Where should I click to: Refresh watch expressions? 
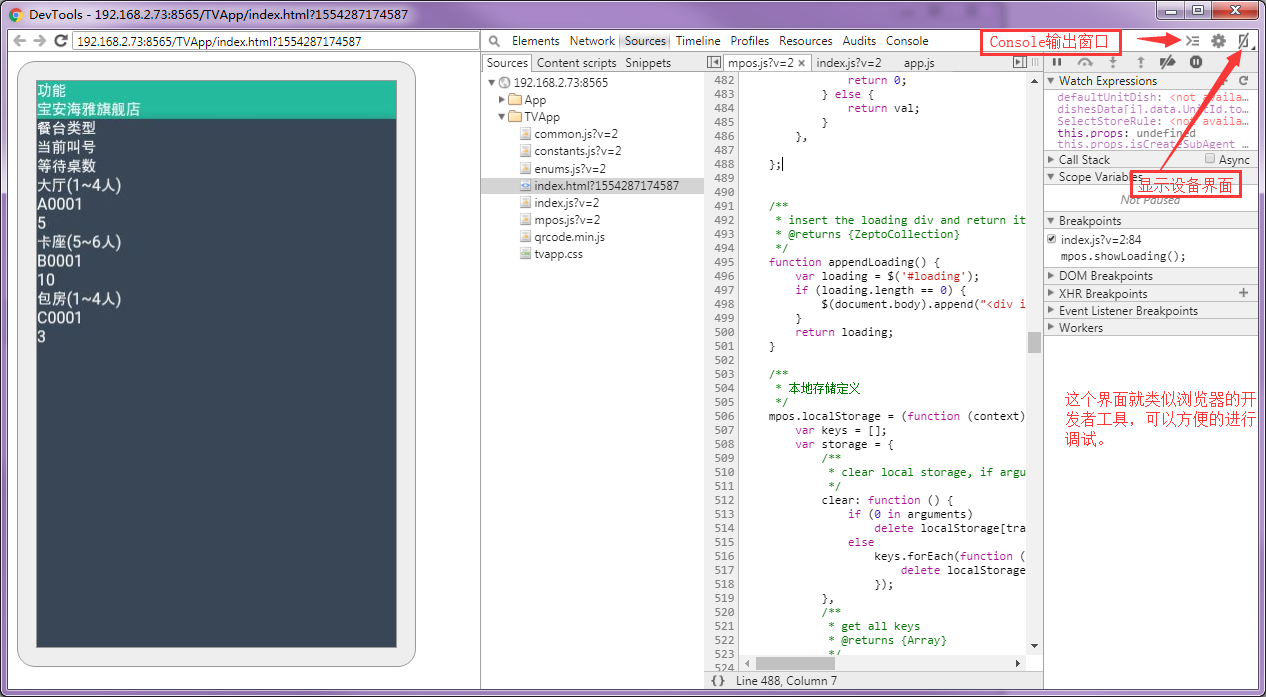[x=1244, y=81]
